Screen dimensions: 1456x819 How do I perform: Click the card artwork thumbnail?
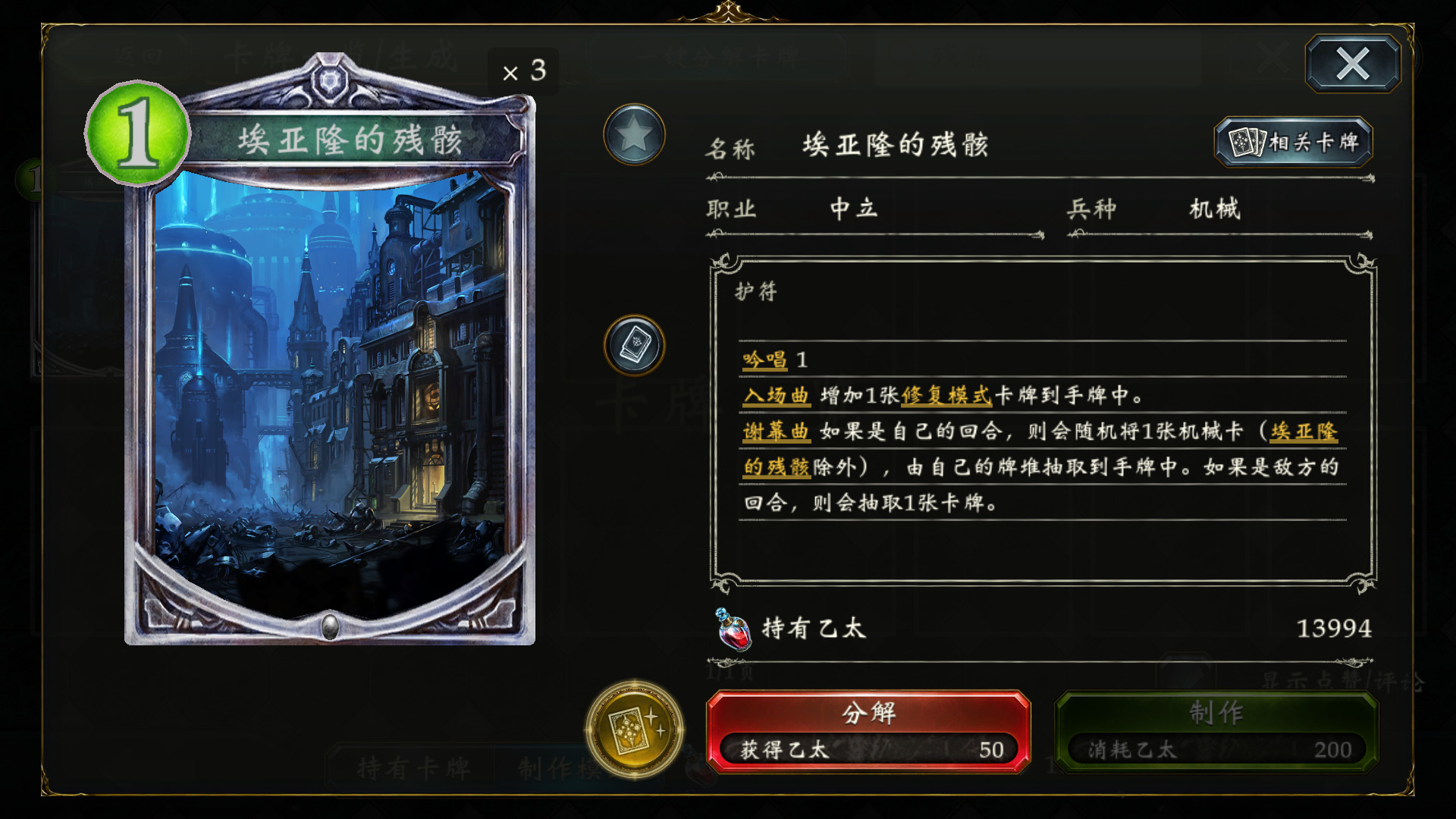[x=330, y=394]
